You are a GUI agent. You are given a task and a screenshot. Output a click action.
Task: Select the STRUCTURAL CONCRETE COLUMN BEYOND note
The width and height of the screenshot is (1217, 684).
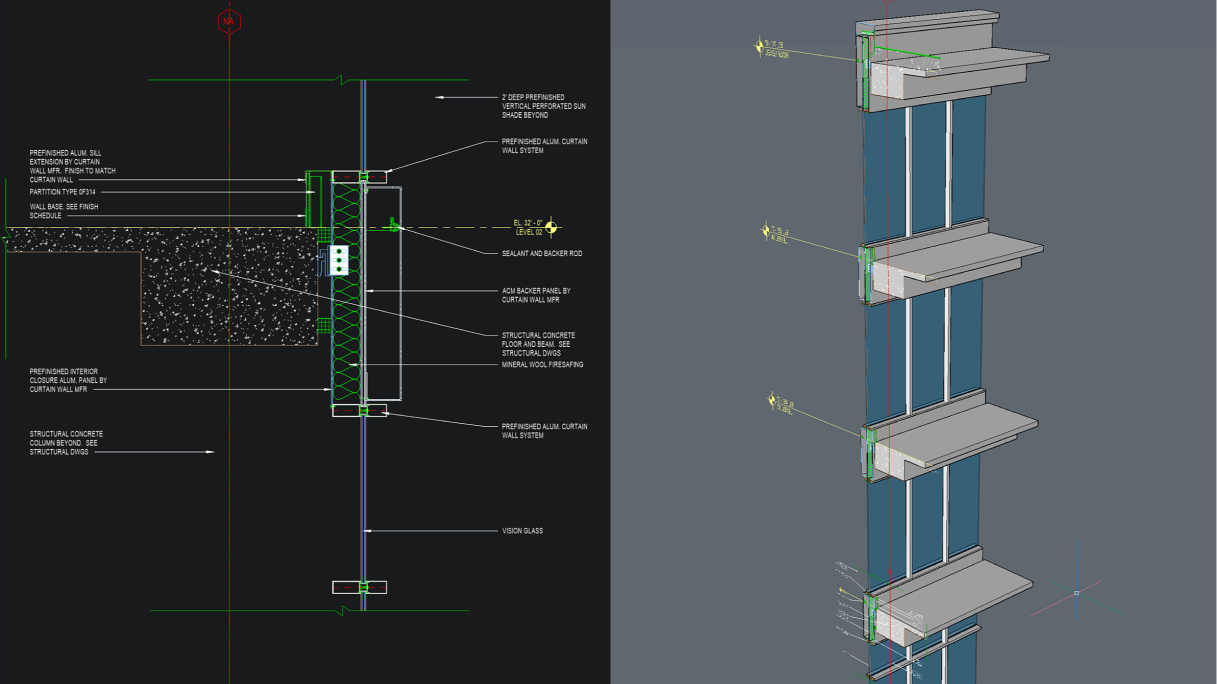pos(64,442)
